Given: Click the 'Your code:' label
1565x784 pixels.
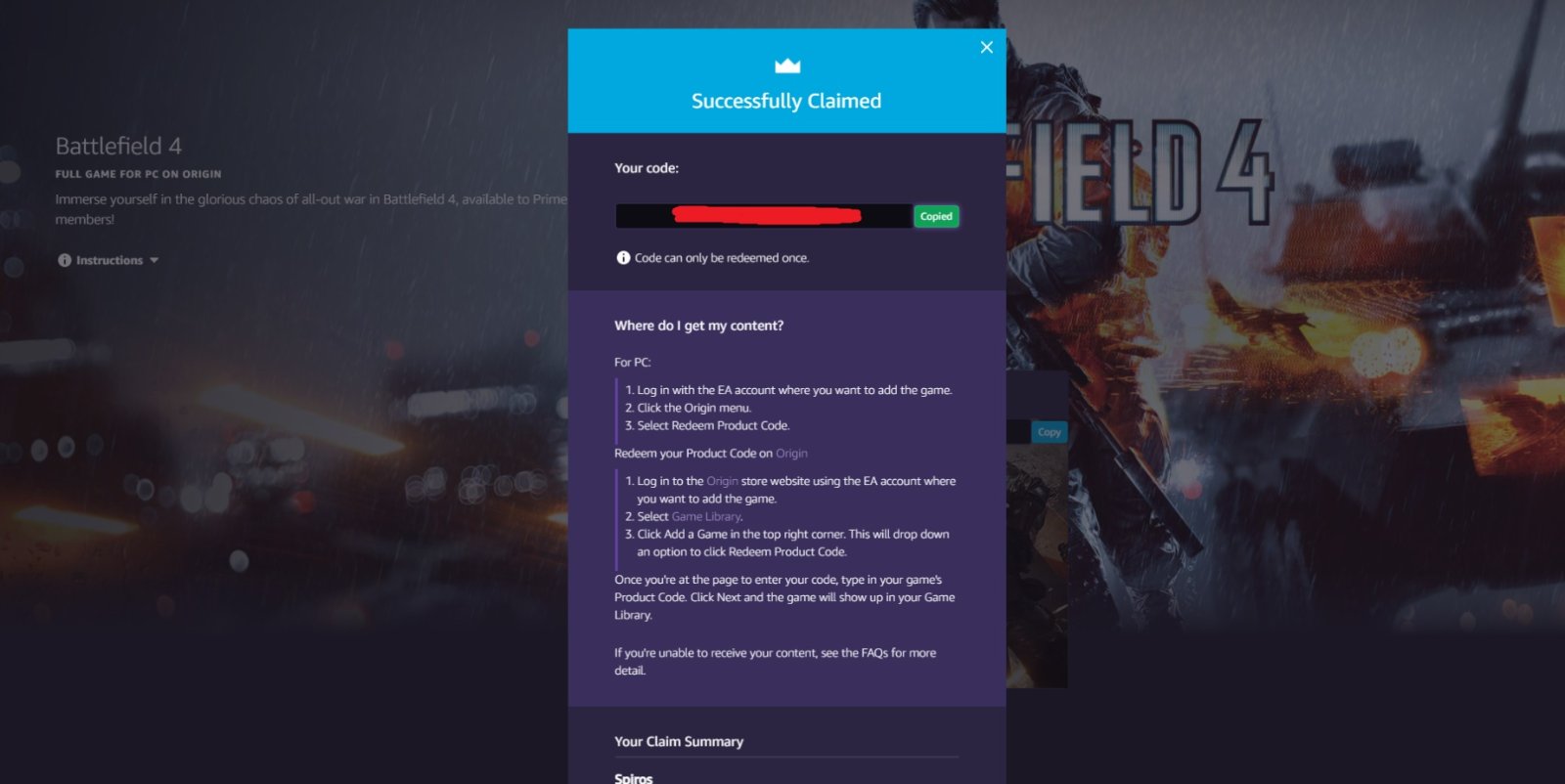Looking at the screenshot, I should point(647,168).
